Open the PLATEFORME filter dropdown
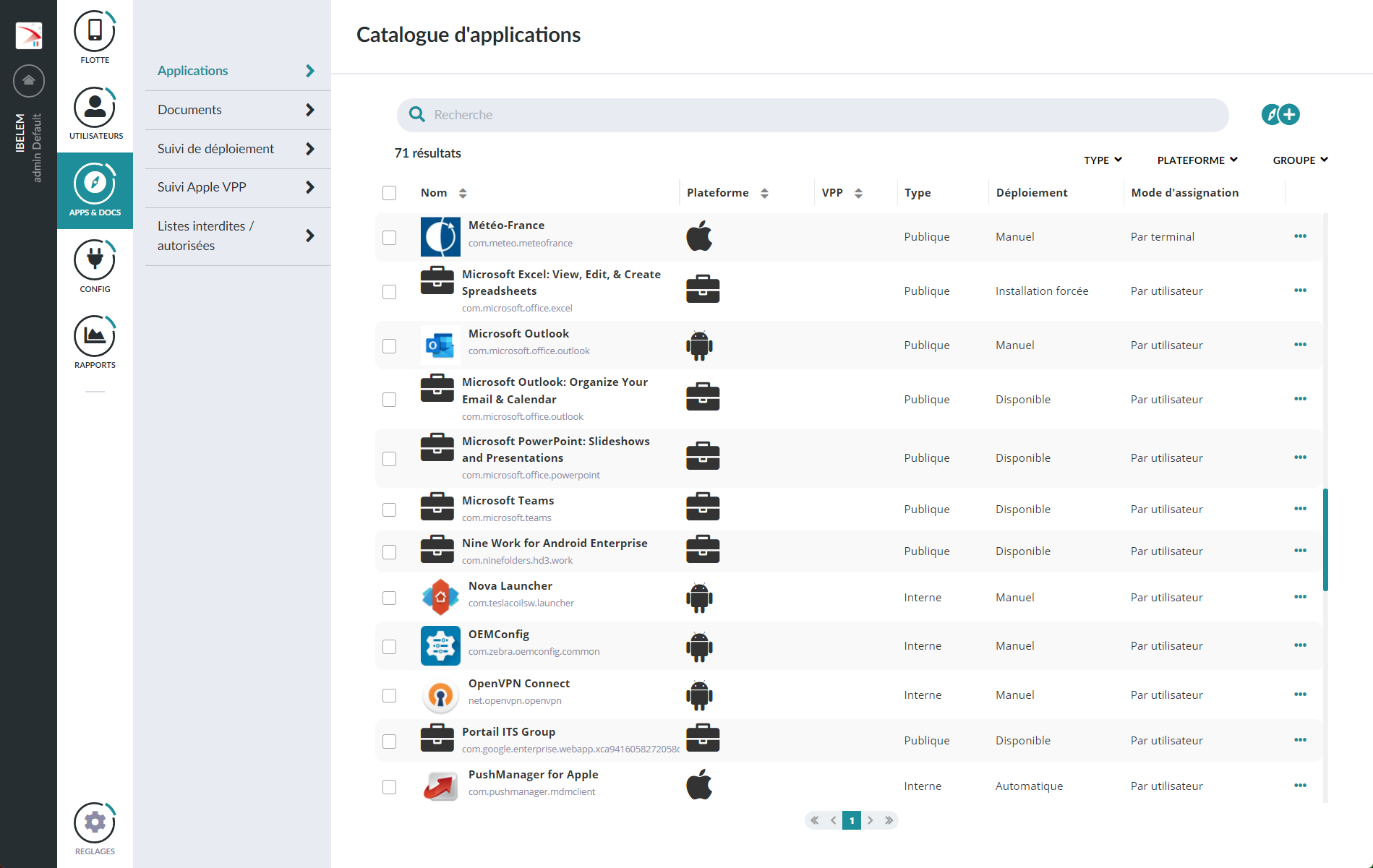Image resolution: width=1373 pixels, height=868 pixels. point(1197,160)
